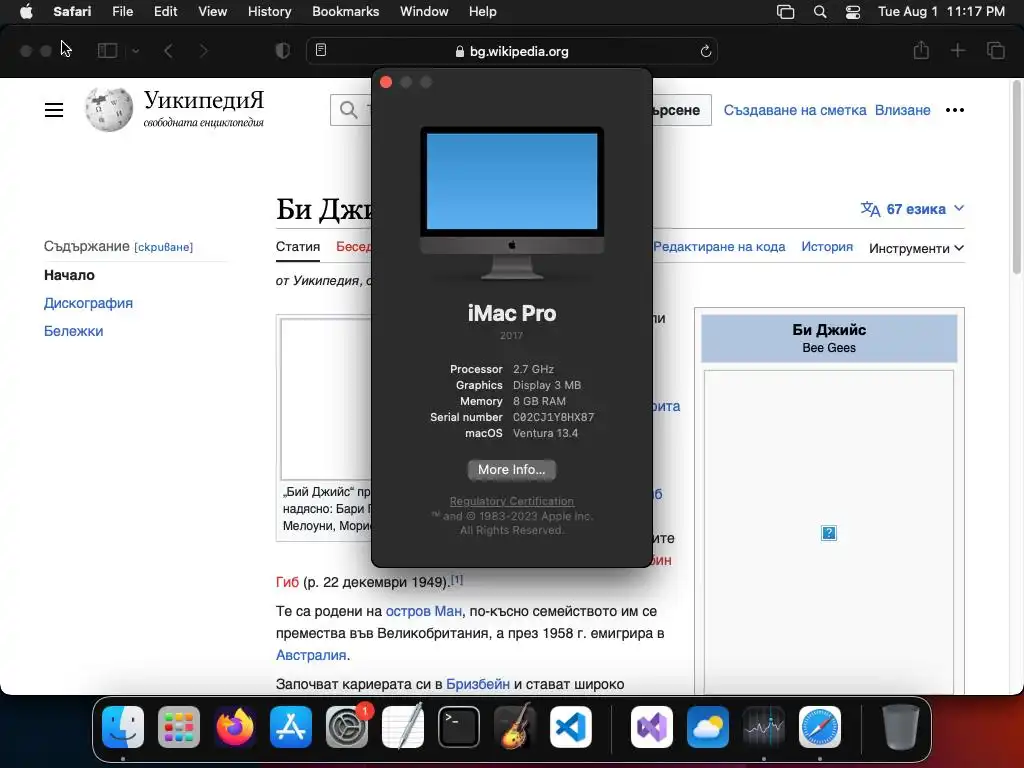Open the Regulatory Certification link
This screenshot has width=1024, height=768.
click(511, 501)
